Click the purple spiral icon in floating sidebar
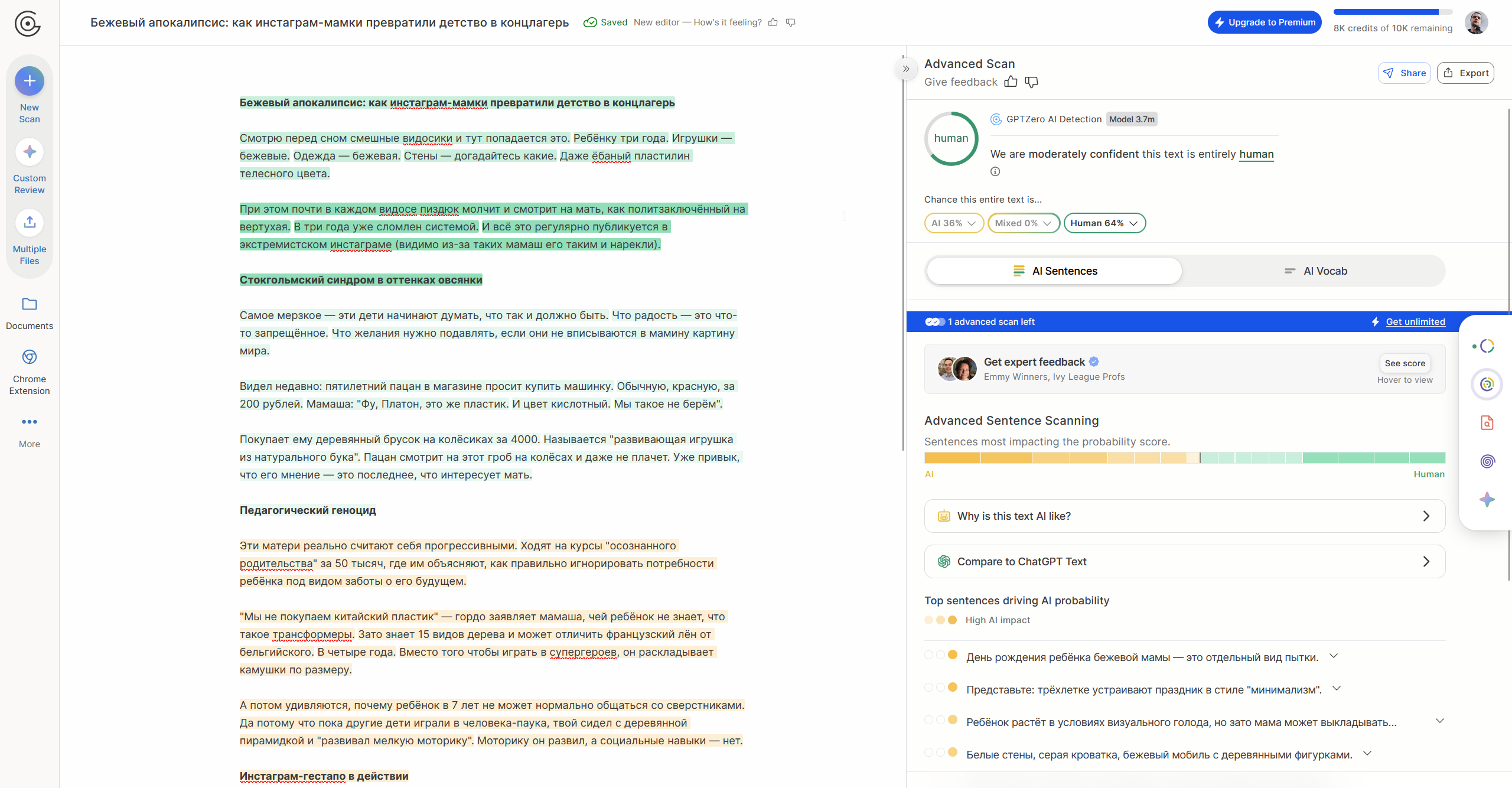1512x788 pixels. coord(1487,461)
